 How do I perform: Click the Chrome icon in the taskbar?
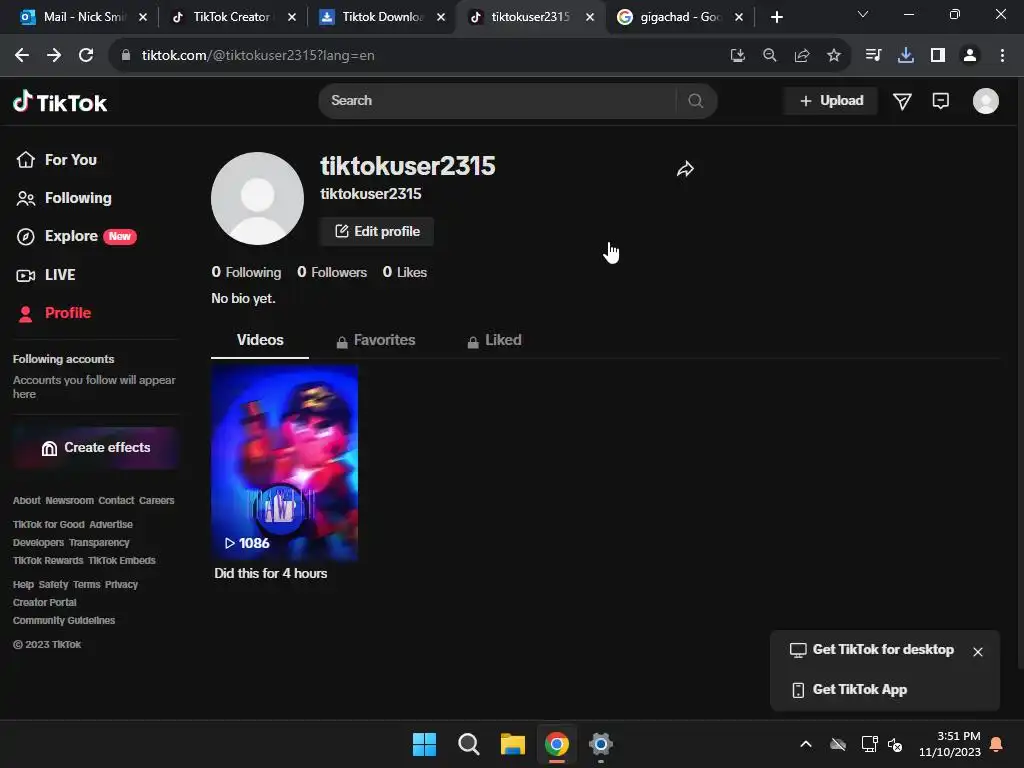click(x=556, y=744)
